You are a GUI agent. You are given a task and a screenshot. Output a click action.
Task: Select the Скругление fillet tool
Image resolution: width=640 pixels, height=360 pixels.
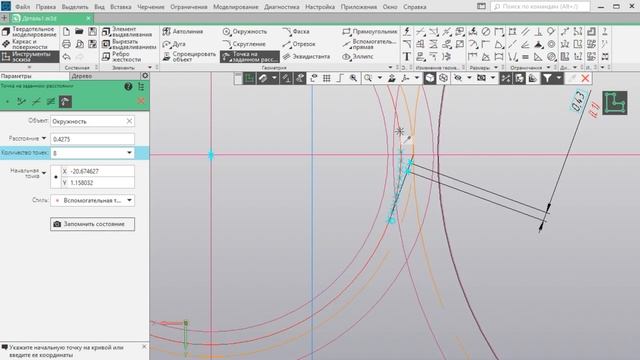pyautogui.click(x=244, y=44)
